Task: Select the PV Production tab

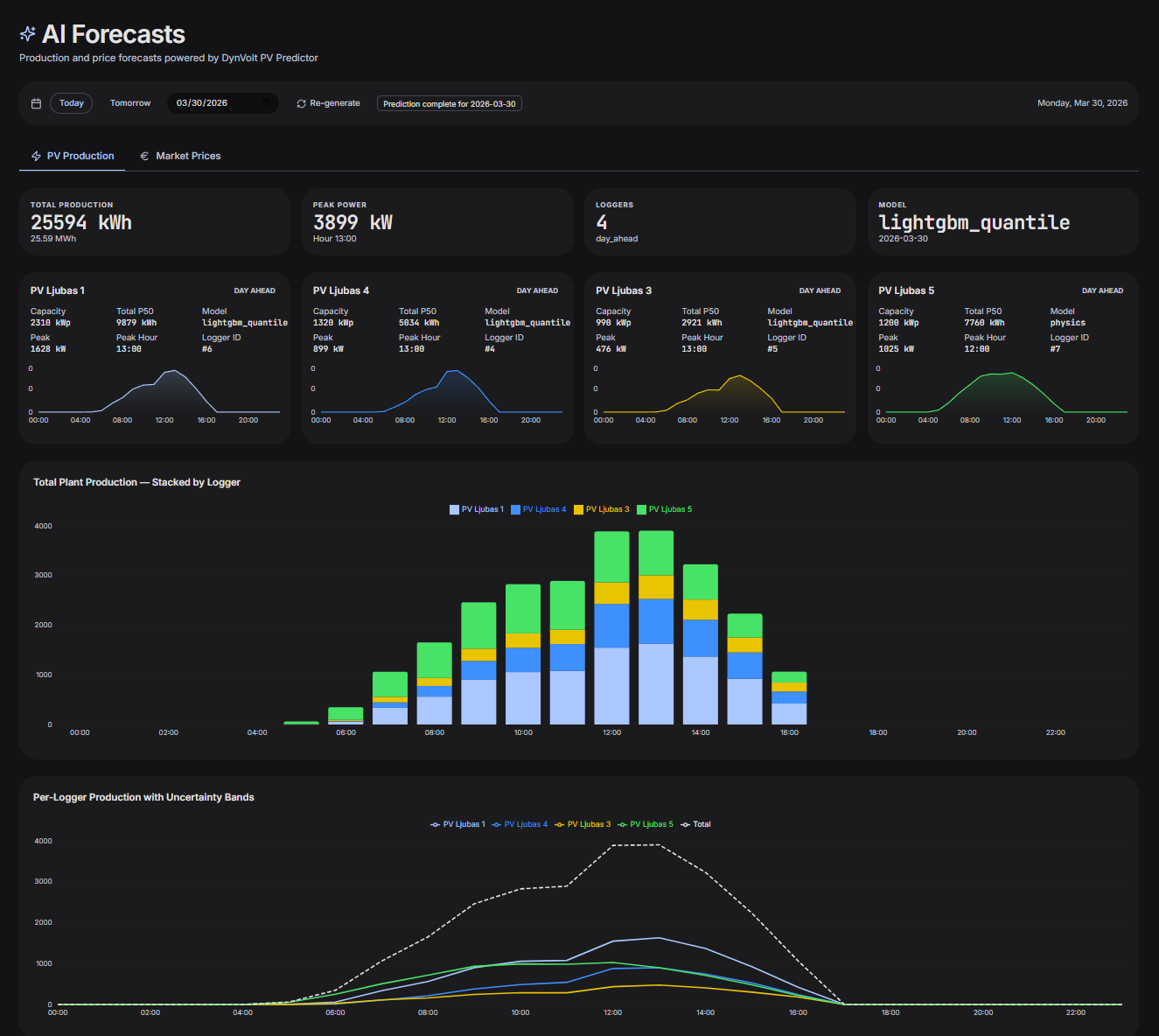Action: point(72,155)
